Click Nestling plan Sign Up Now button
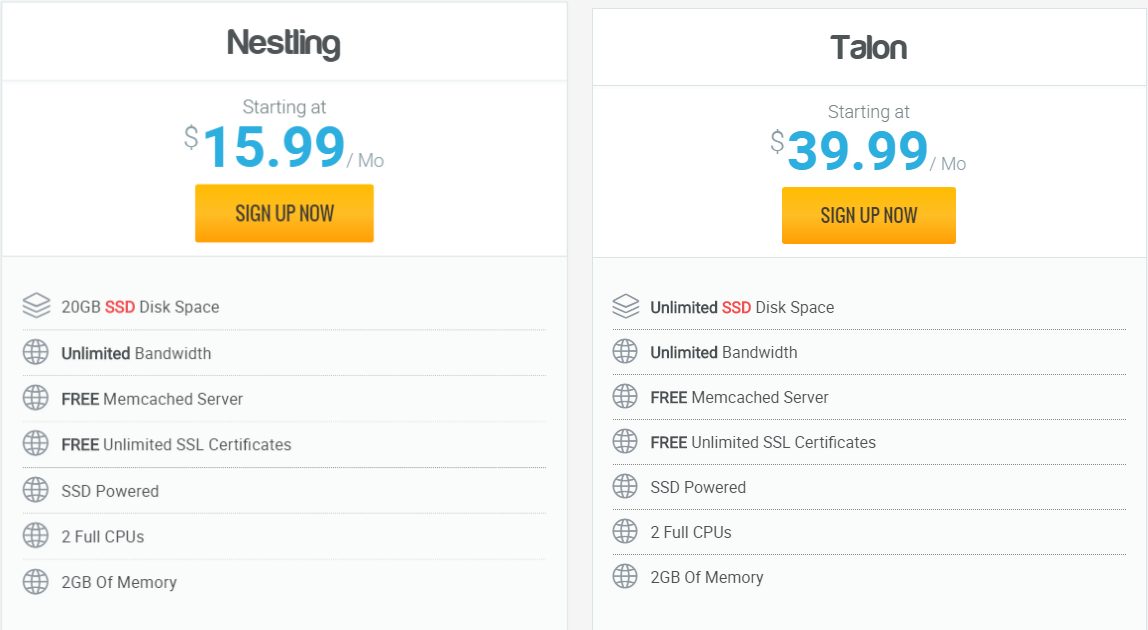 284,213
